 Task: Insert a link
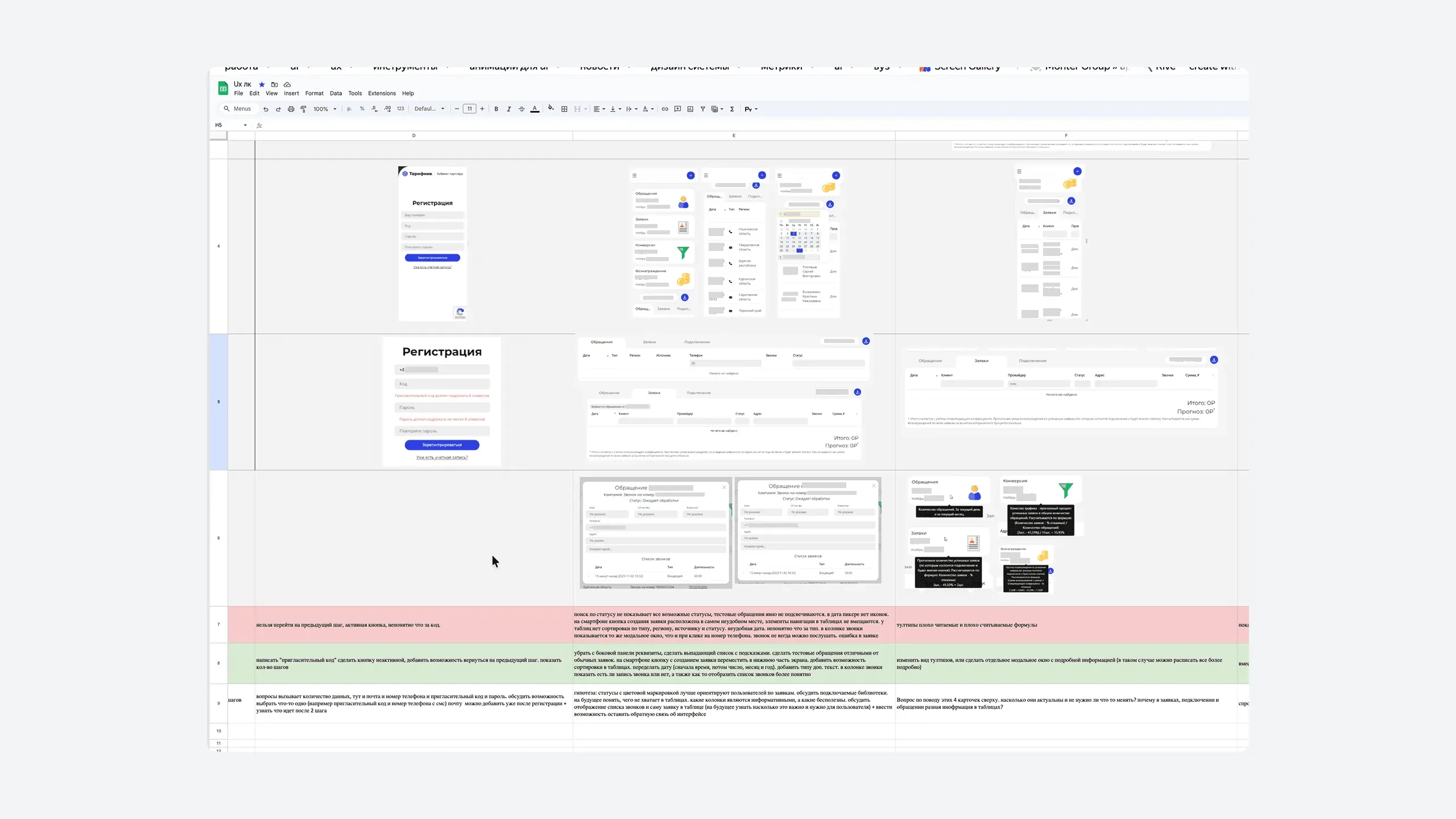pos(665,109)
